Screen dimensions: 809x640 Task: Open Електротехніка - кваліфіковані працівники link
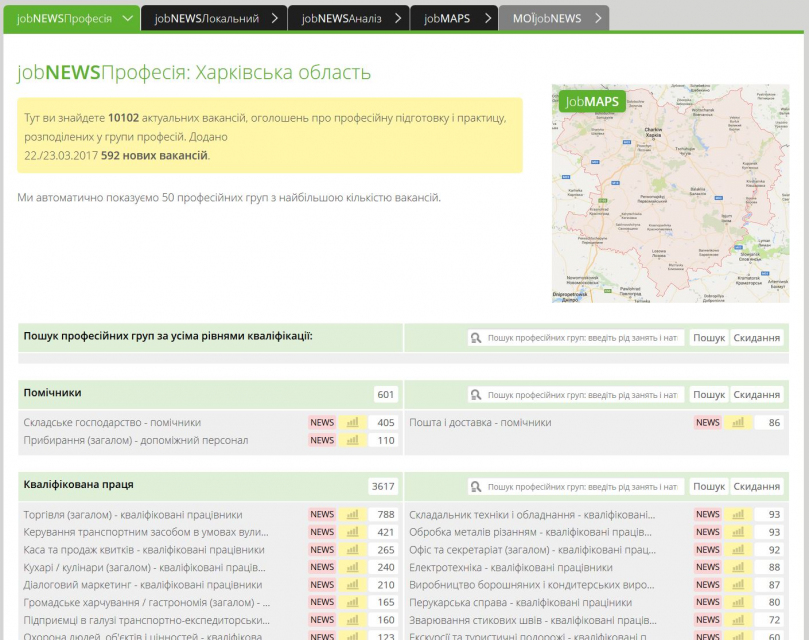[511, 567]
